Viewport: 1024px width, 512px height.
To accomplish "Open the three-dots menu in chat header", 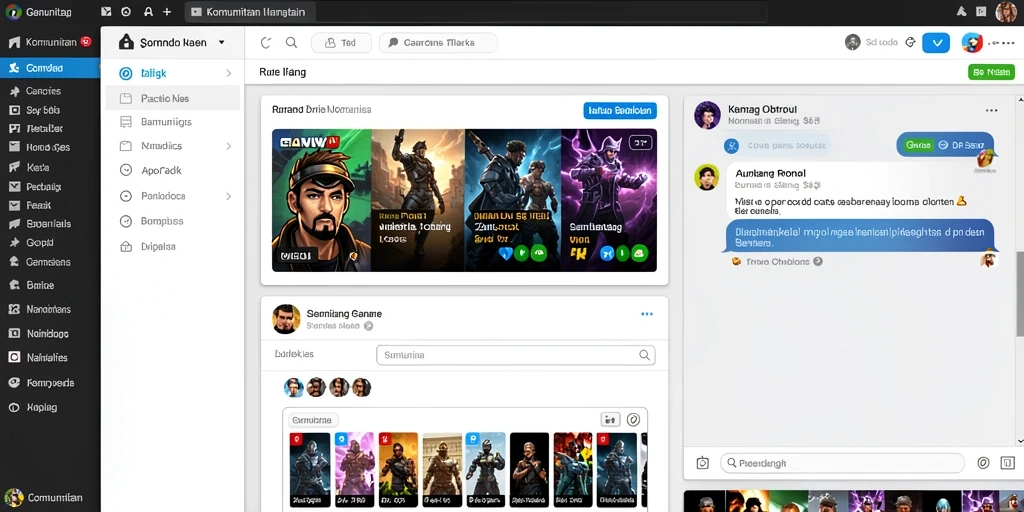I will coord(991,110).
